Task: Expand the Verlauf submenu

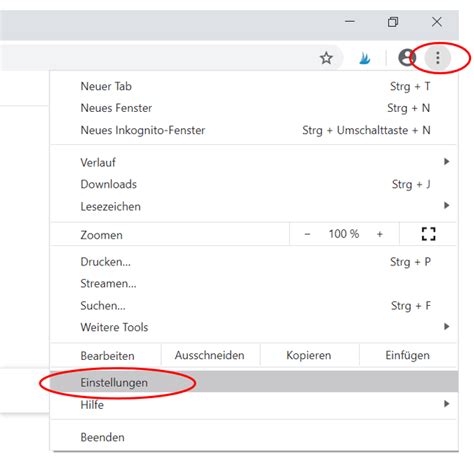Action: tap(253, 162)
